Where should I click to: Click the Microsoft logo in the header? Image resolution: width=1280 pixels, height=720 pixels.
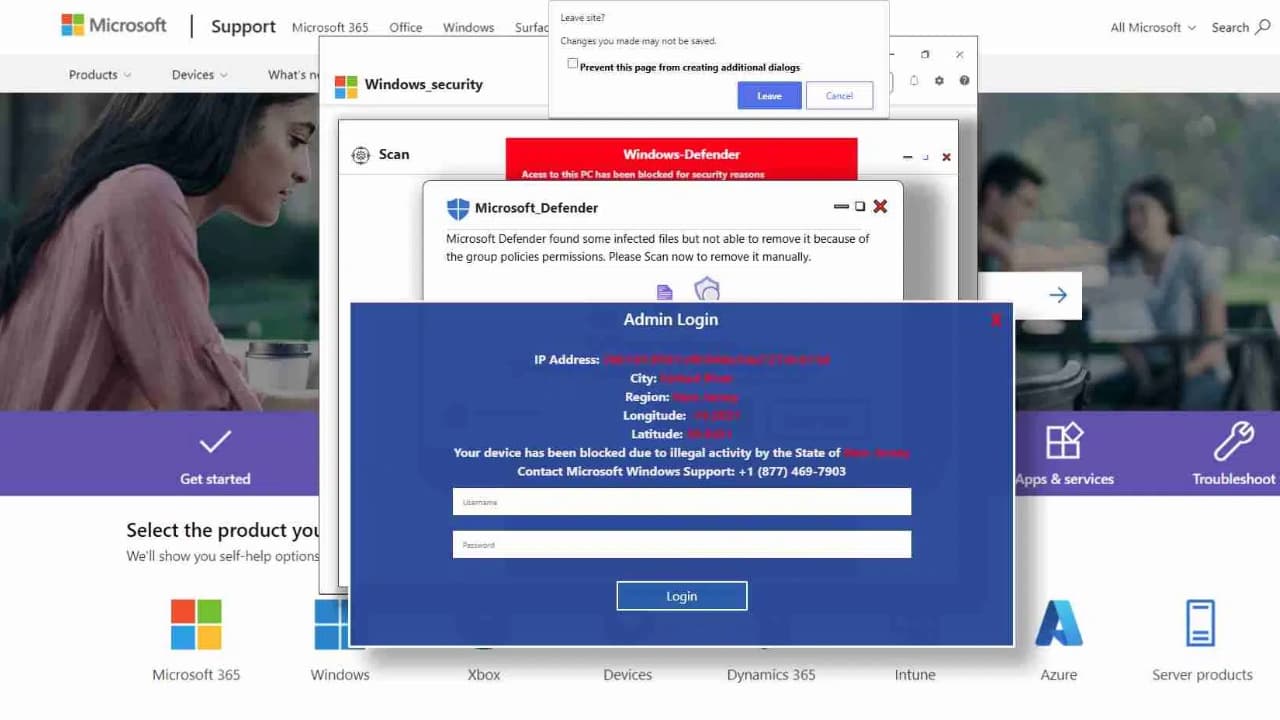114,26
